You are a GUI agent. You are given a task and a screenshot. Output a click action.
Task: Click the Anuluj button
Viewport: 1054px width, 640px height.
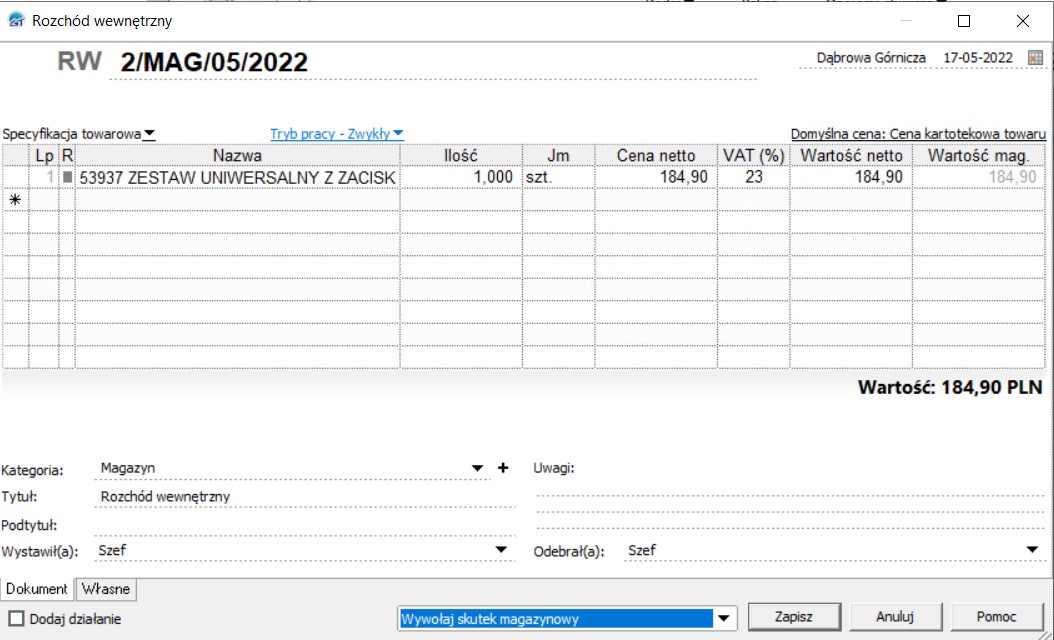pyautogui.click(x=895, y=617)
